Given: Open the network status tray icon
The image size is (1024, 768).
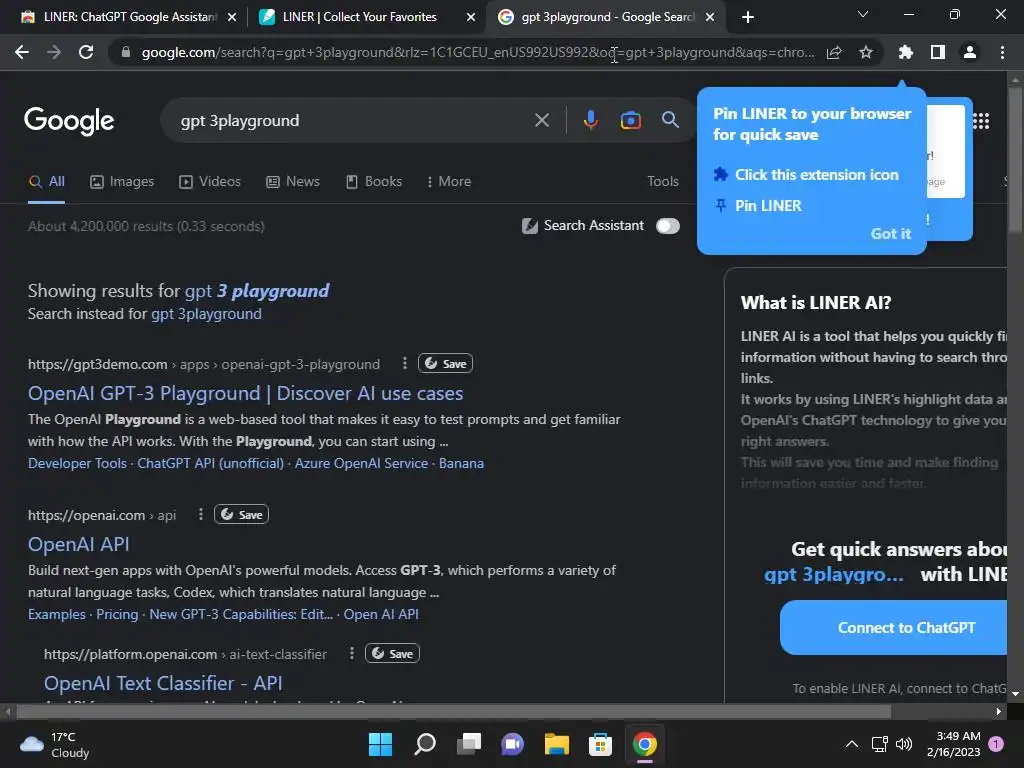Looking at the screenshot, I should coord(880,744).
